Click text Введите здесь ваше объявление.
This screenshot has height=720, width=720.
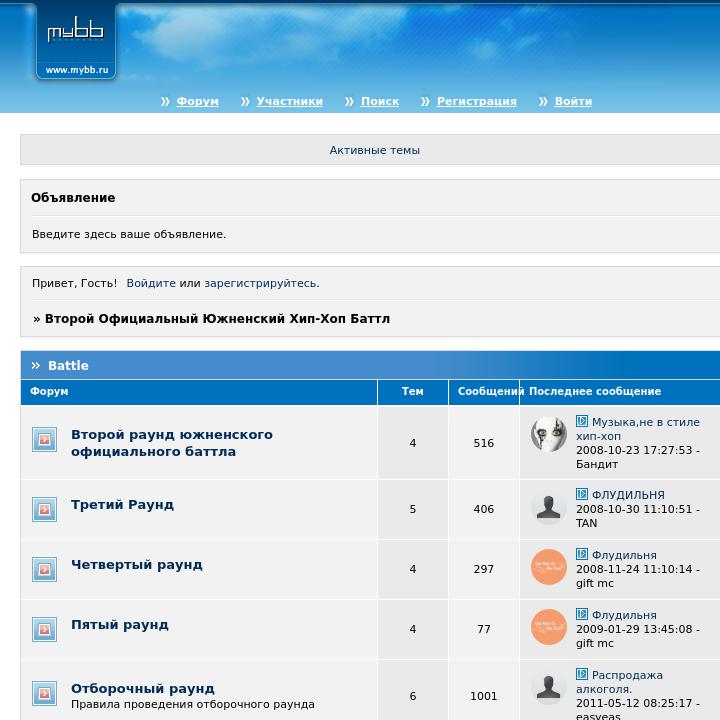click(129, 234)
